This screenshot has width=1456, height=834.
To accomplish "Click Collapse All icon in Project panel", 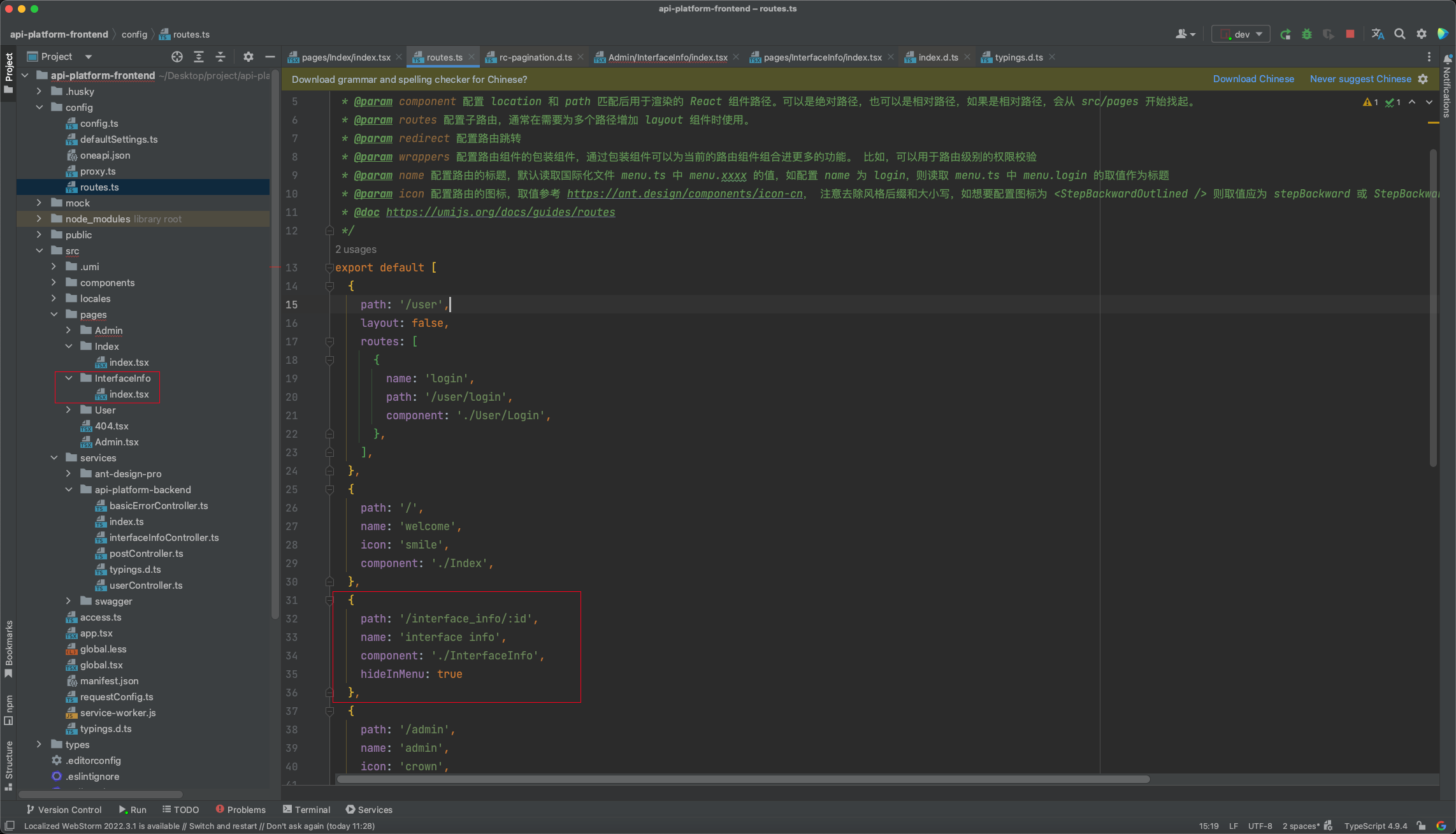I will (x=220, y=57).
